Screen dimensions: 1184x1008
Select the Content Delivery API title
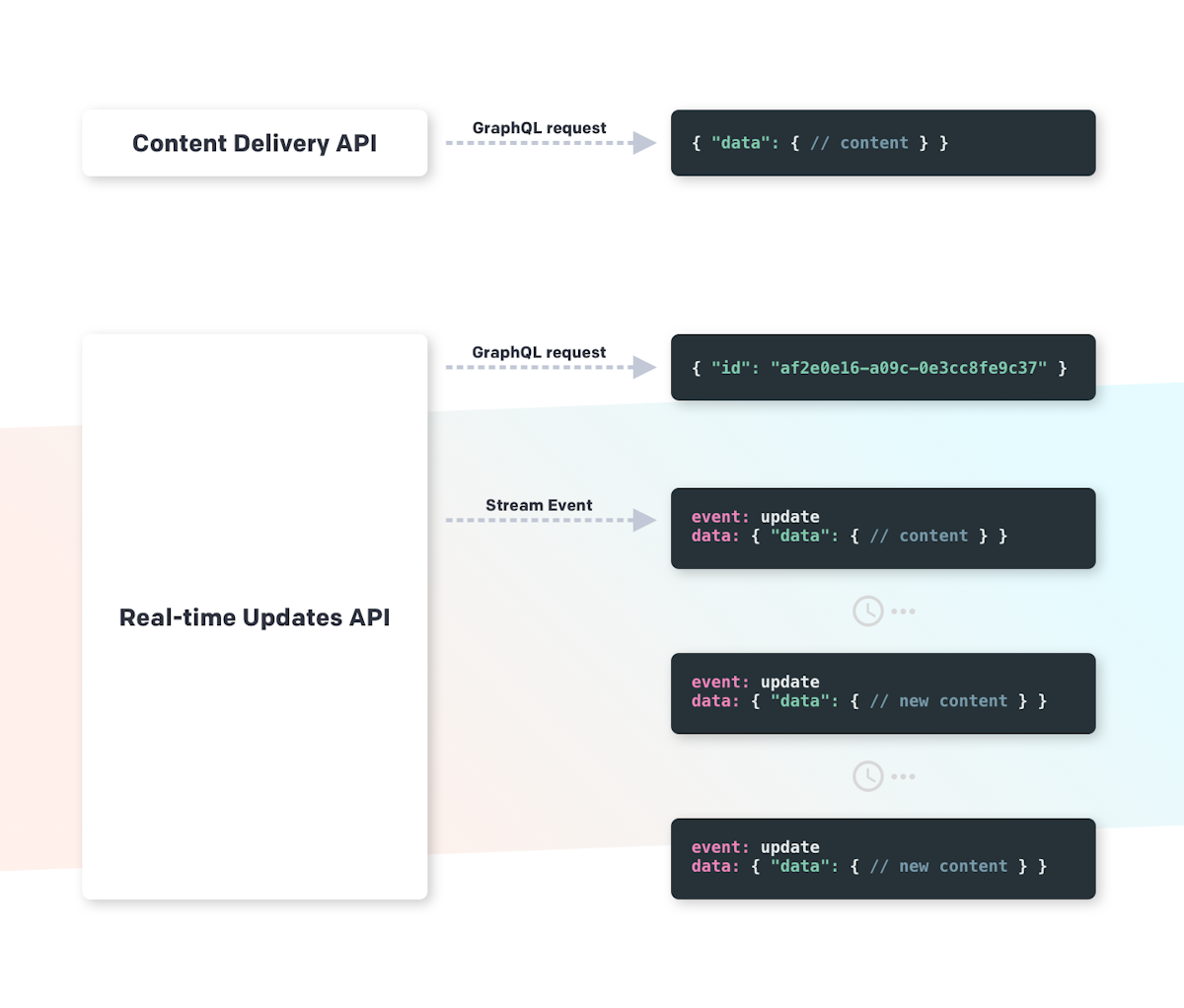(255, 142)
